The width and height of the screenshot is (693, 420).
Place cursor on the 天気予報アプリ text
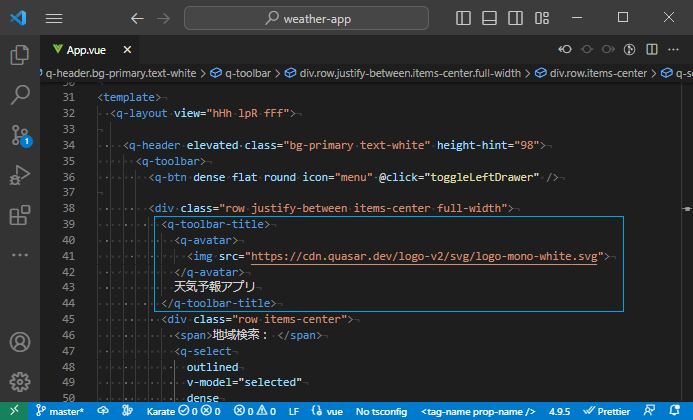tap(214, 287)
